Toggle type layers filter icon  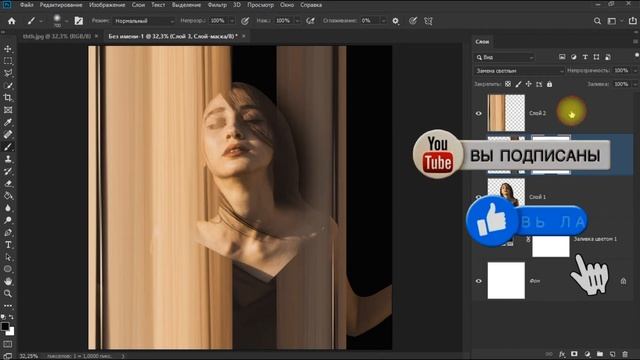[x=585, y=57]
